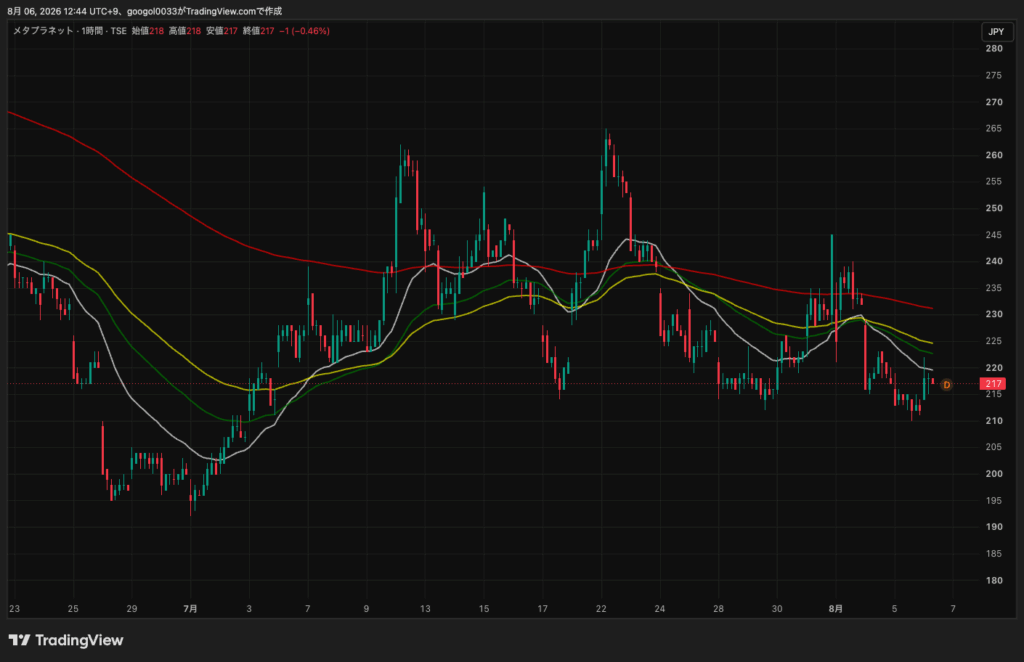Click the 安値217 low value in legend
1024x662 pixels.
tap(222, 31)
